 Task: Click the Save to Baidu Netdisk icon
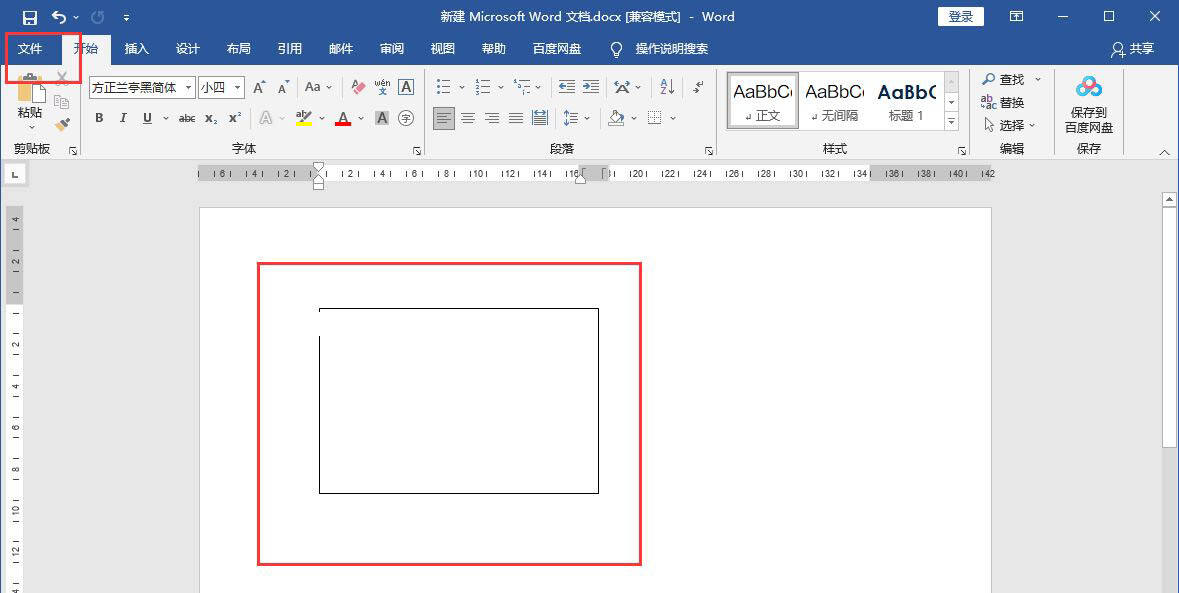[1088, 88]
